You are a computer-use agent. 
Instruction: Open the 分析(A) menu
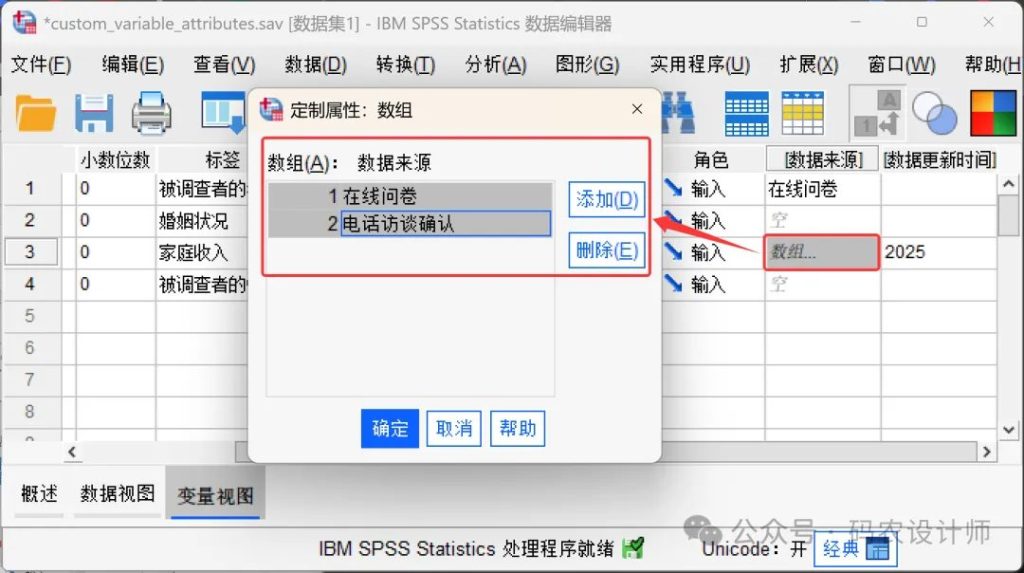[x=495, y=65]
